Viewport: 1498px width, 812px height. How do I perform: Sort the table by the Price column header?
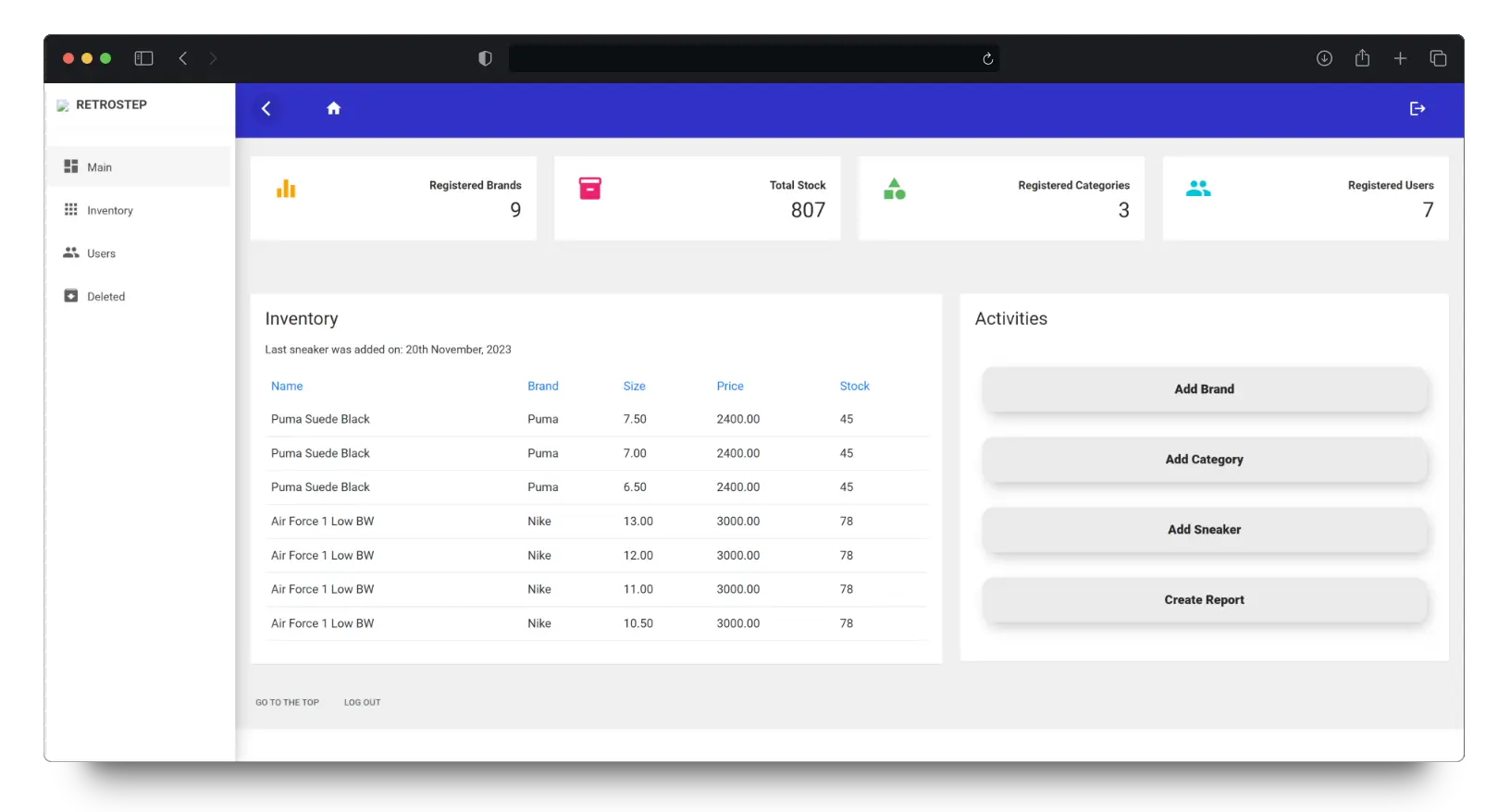729,387
